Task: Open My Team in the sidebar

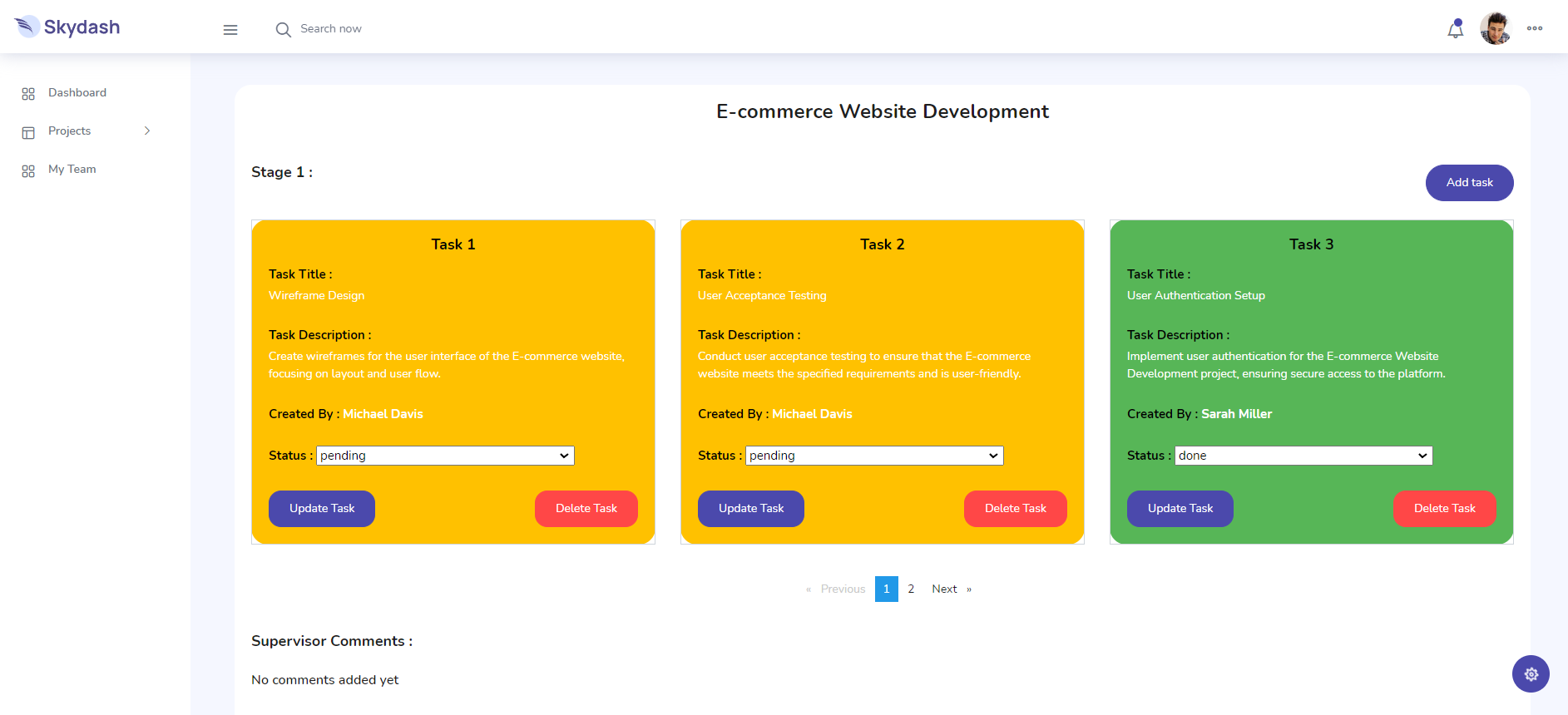Action: point(72,170)
